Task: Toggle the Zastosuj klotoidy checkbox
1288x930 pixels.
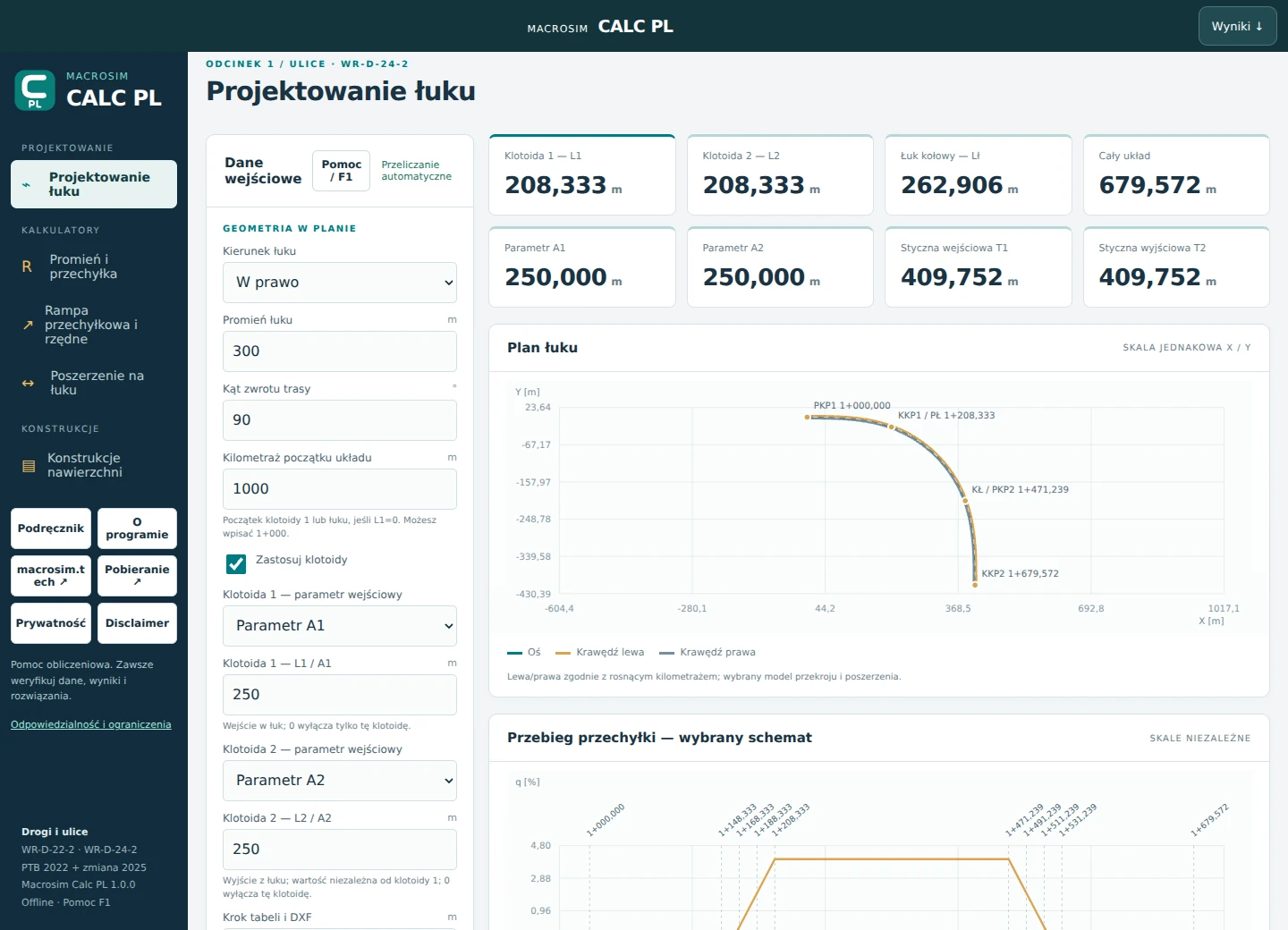Action: [x=236, y=563]
